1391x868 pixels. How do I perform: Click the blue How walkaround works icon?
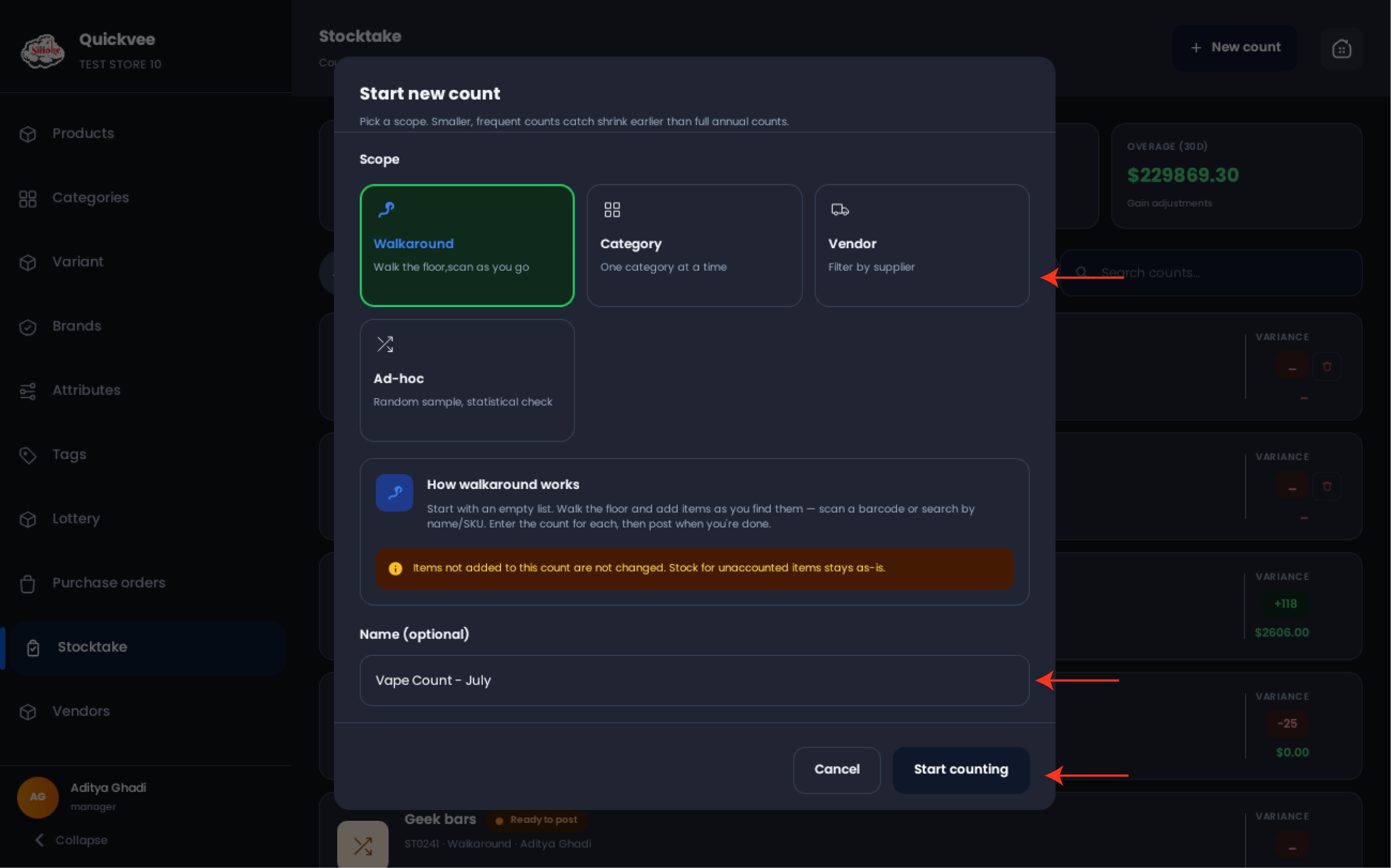395,493
